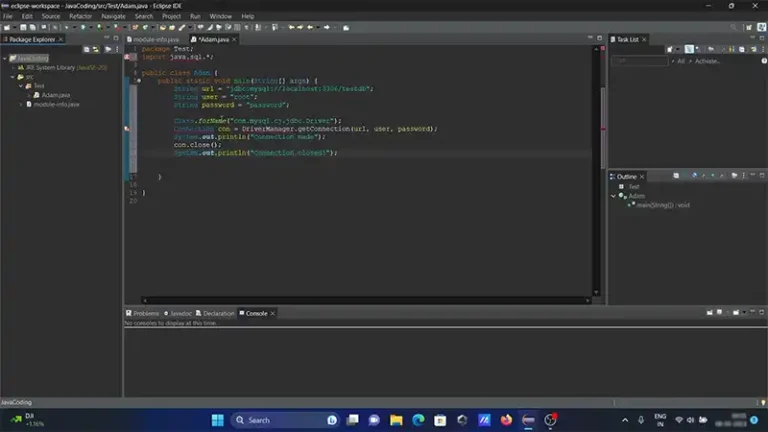
Task: Click the Pin Editor toolbar icon
Action: [346, 27]
